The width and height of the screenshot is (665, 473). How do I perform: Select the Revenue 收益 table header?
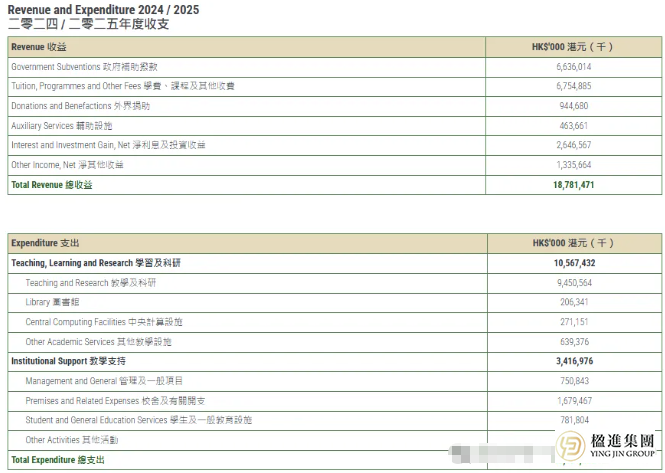pyautogui.click(x=39, y=47)
